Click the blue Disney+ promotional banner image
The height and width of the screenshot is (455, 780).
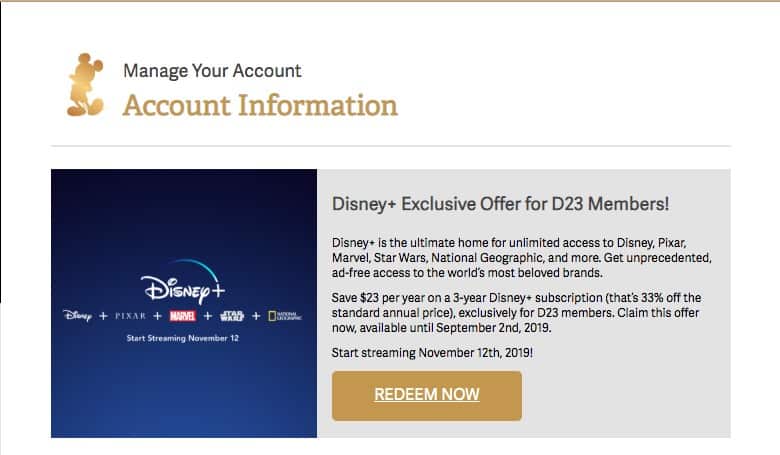[x=184, y=303]
